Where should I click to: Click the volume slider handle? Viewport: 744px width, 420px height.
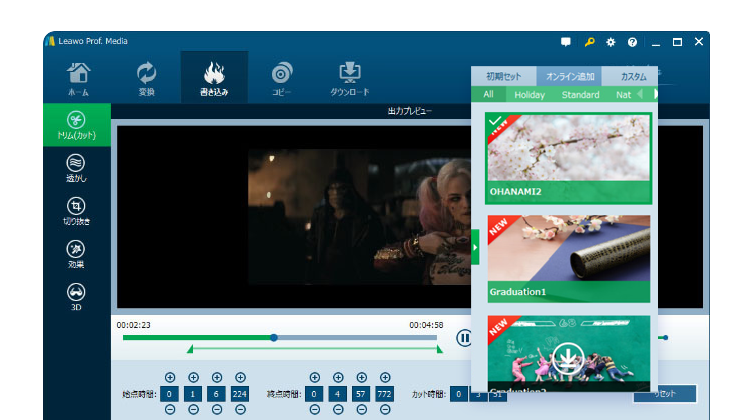[x=666, y=337]
